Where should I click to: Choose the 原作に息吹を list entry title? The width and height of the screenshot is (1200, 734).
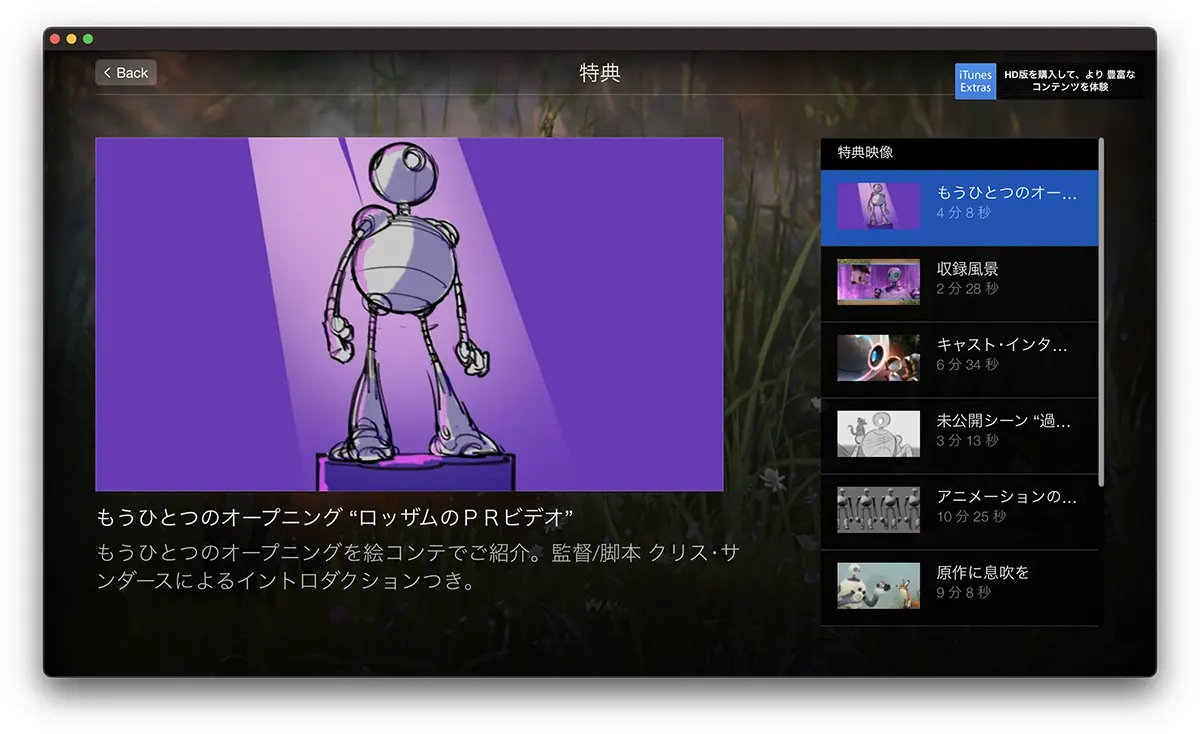tap(982, 573)
